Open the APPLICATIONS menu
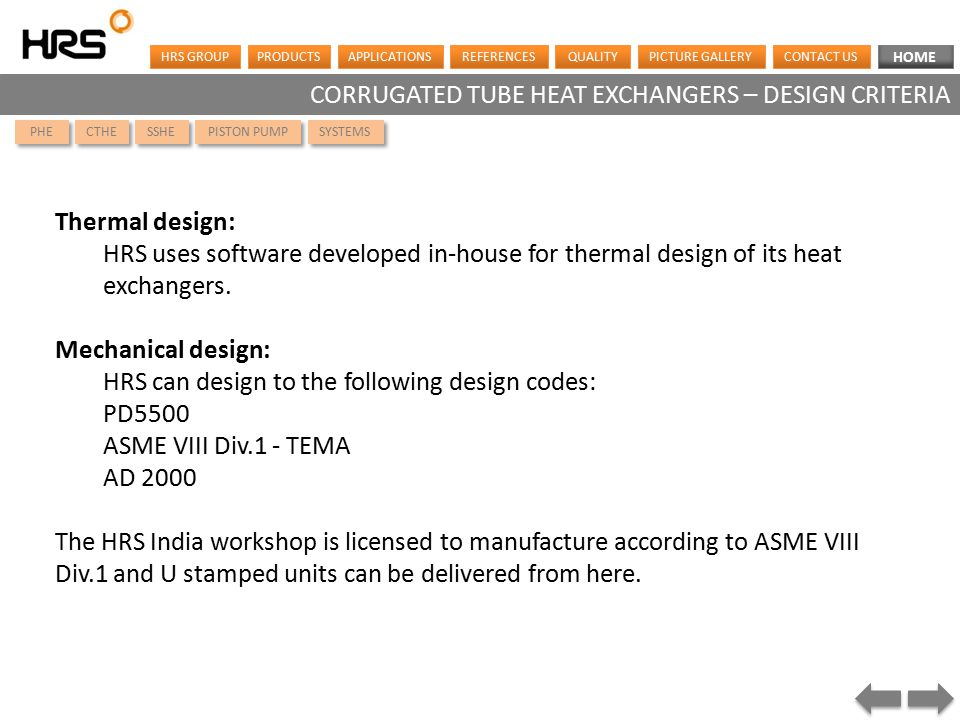 (390, 57)
